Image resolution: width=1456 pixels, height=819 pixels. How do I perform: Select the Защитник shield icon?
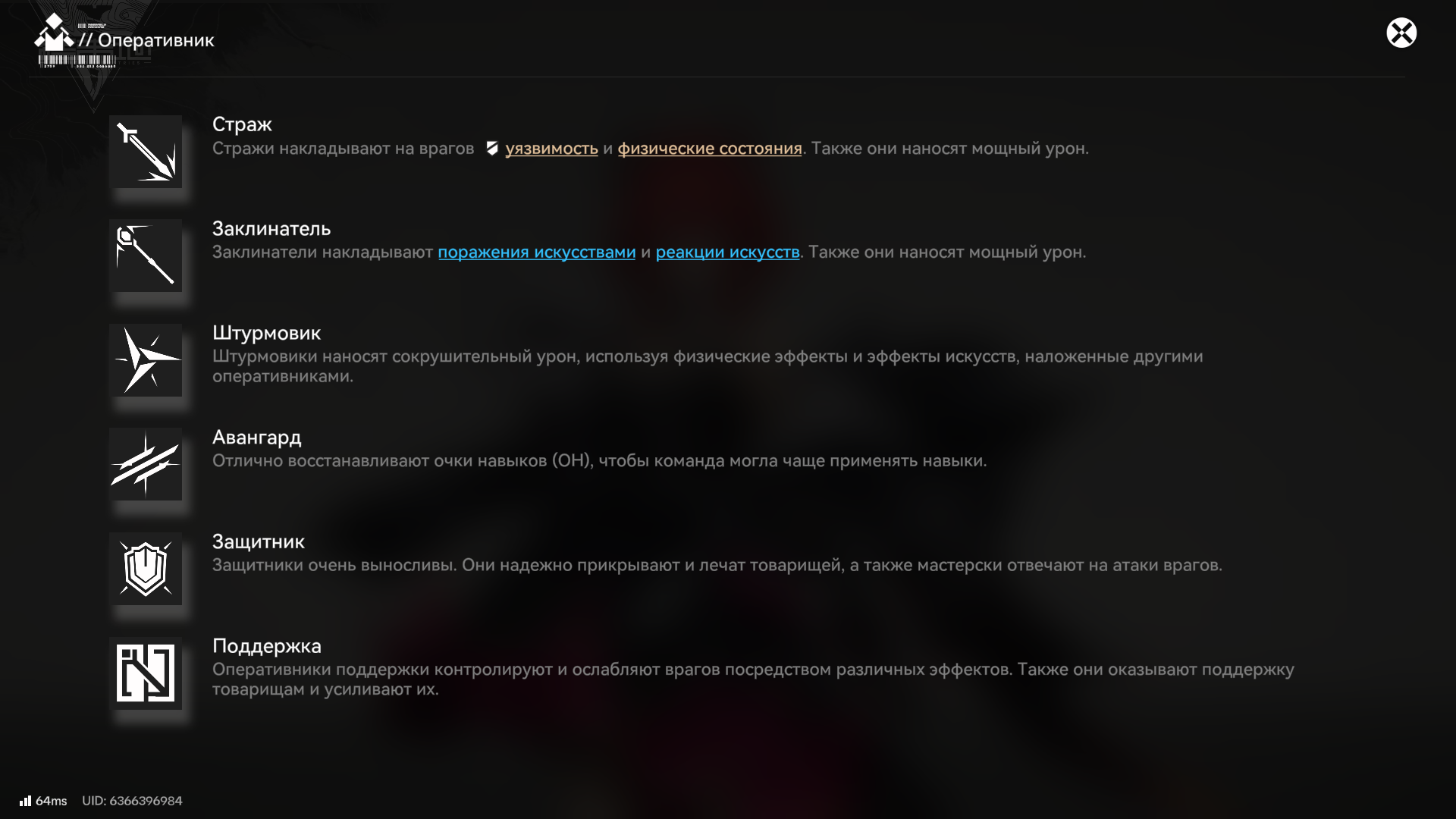point(146,569)
